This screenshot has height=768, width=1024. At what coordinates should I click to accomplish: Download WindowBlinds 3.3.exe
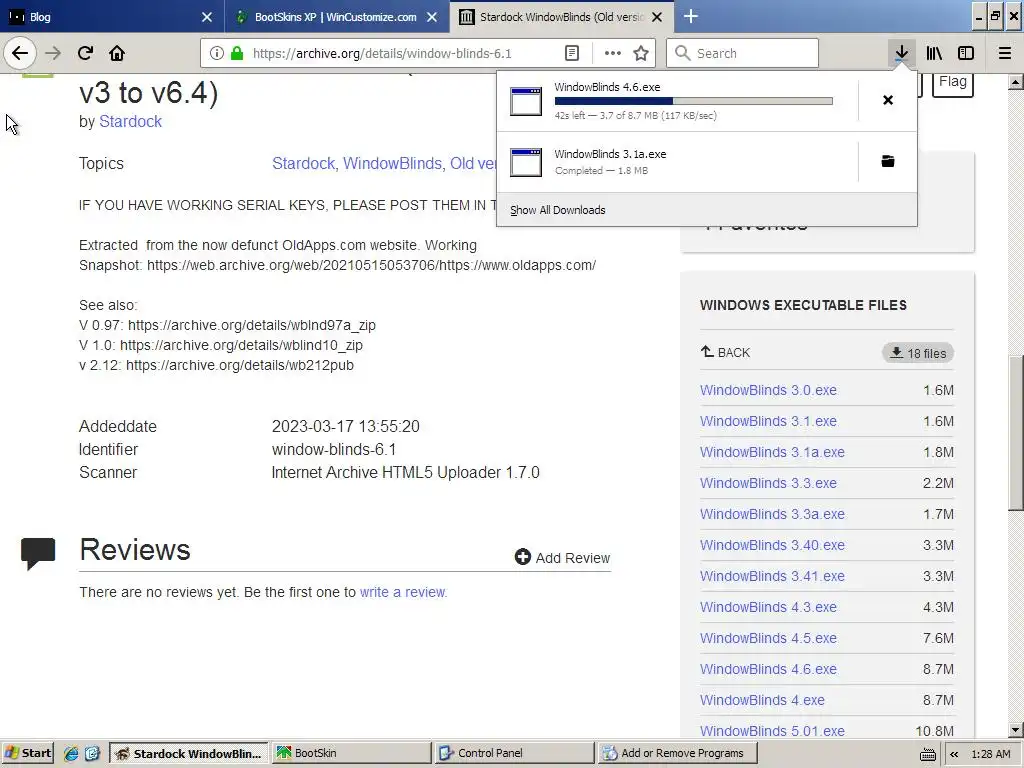click(768, 483)
